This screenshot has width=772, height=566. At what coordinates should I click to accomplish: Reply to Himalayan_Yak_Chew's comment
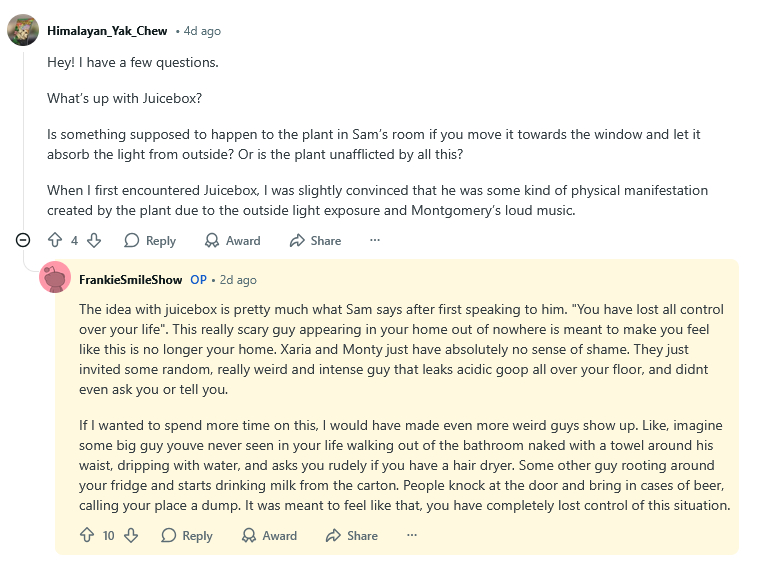pos(150,241)
